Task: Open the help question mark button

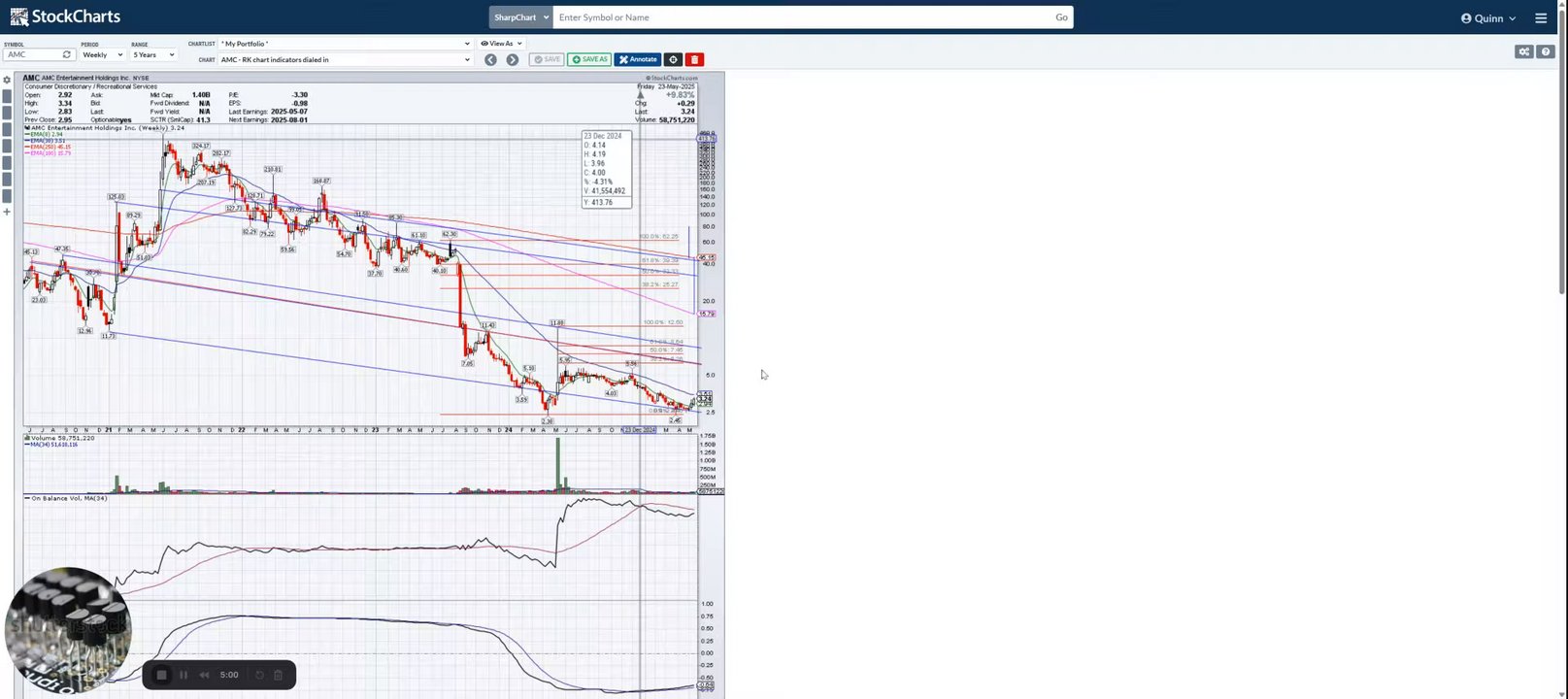Action: tap(1547, 52)
